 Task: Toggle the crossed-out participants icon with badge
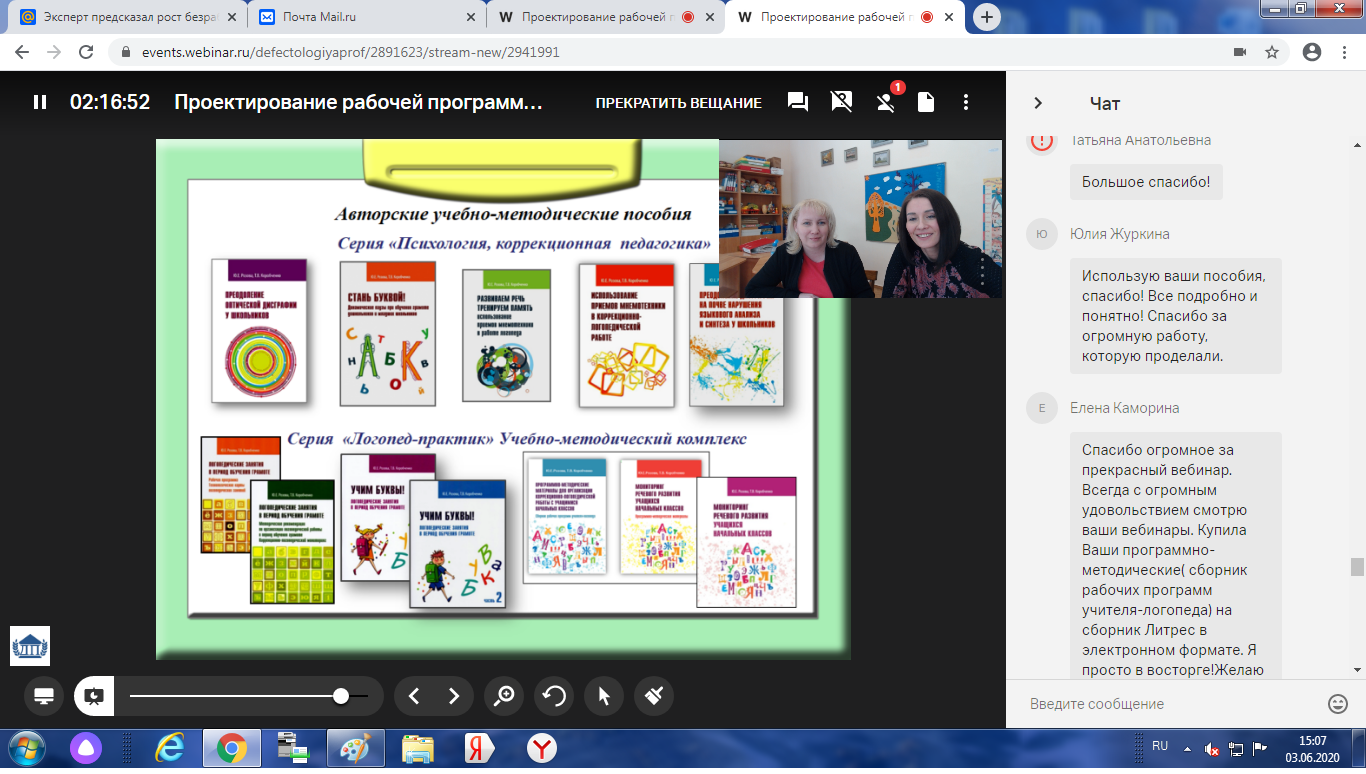click(885, 102)
